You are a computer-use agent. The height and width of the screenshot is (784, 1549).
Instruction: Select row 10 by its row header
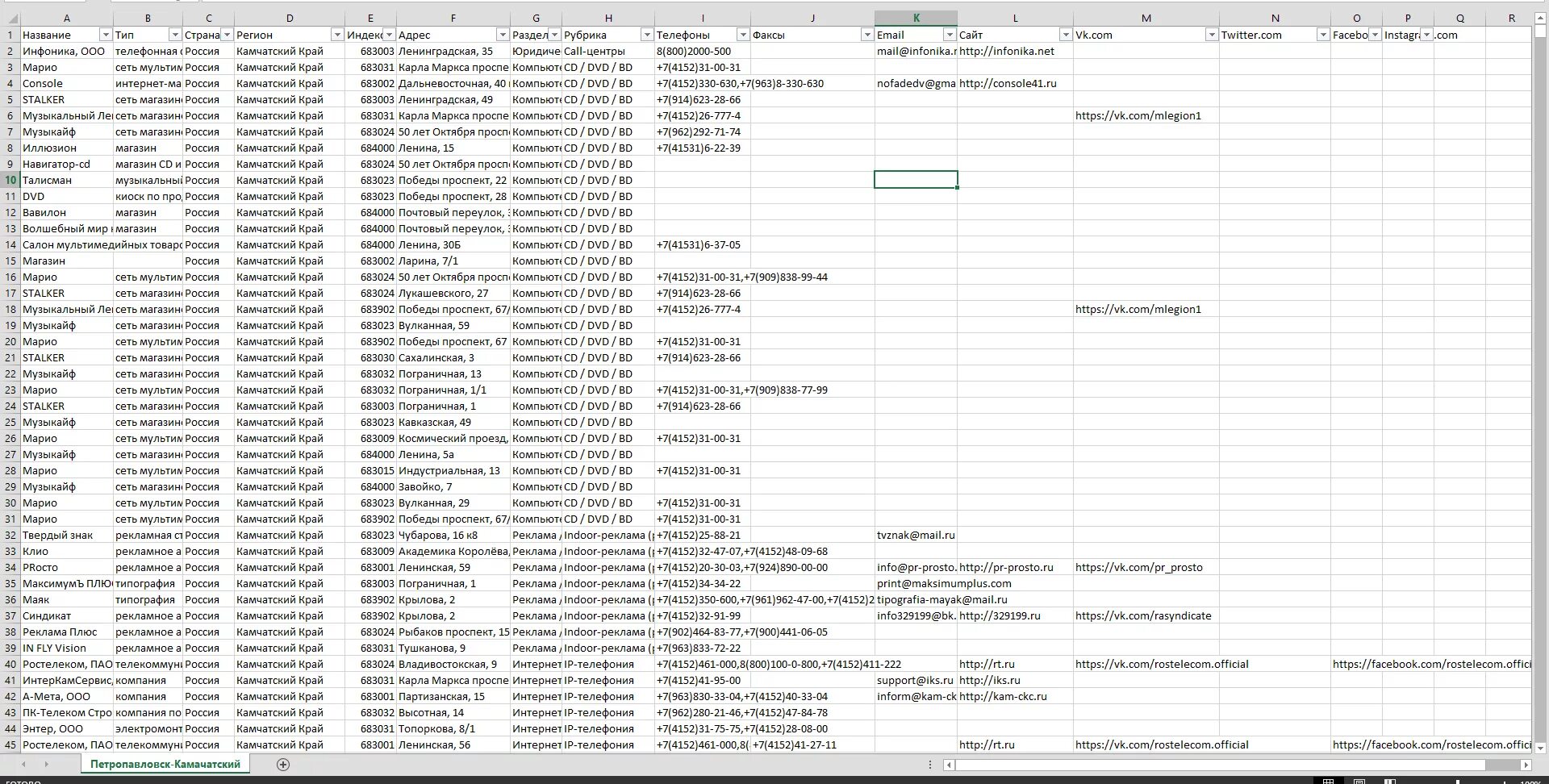click(10, 180)
